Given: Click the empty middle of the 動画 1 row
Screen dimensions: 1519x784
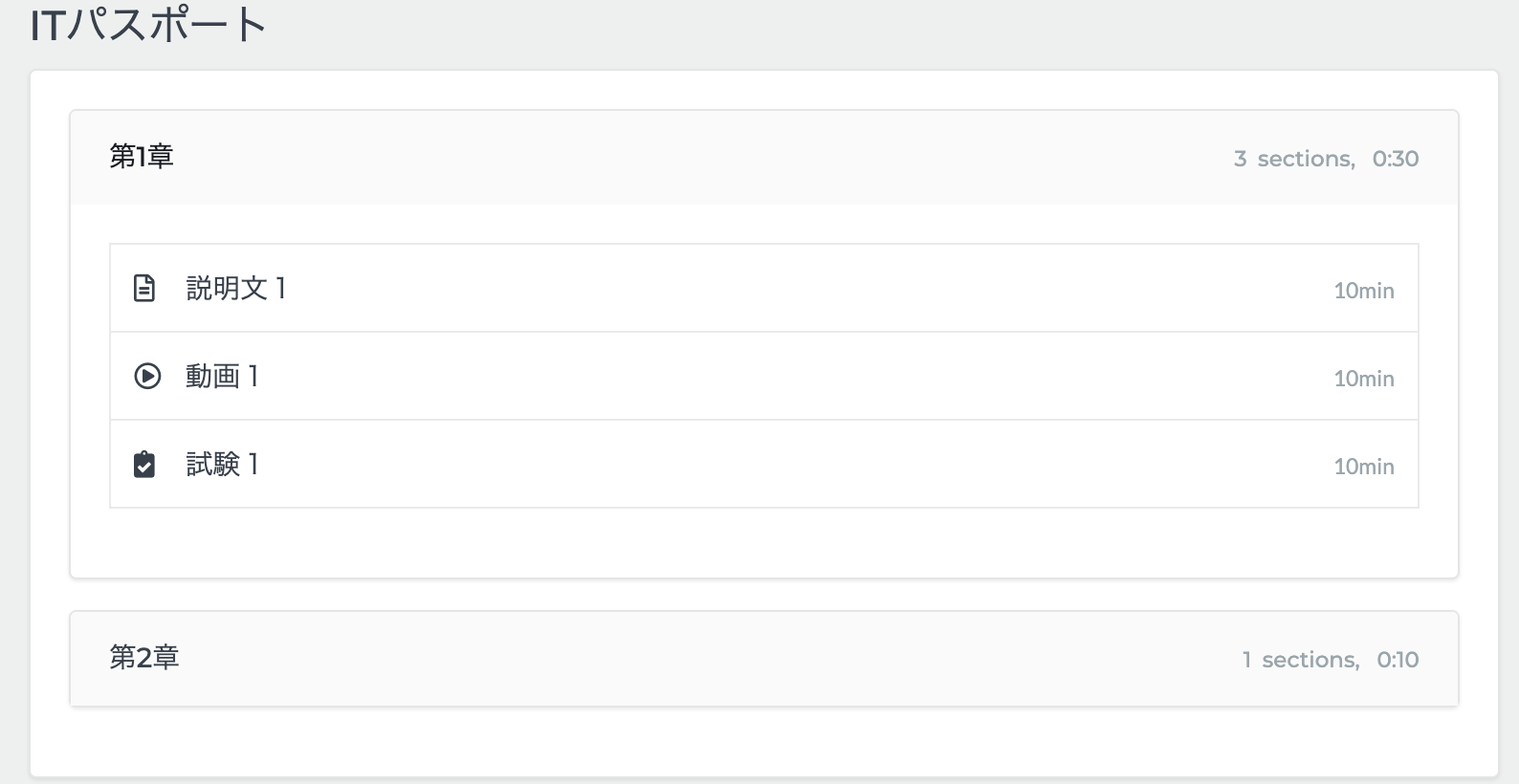Looking at the screenshot, I should coord(765,377).
